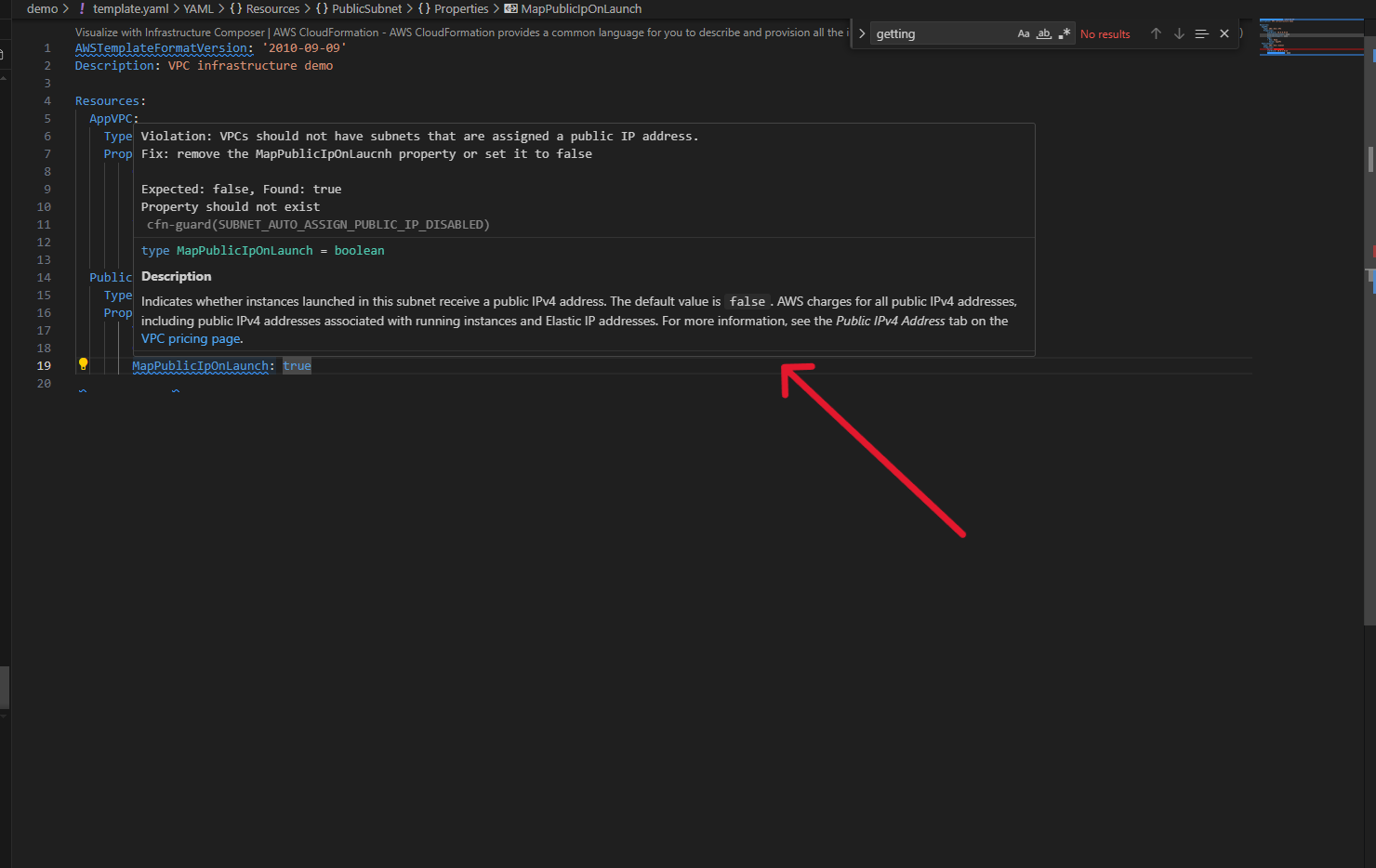Open the VPC pricing page link

pyautogui.click(x=190, y=338)
